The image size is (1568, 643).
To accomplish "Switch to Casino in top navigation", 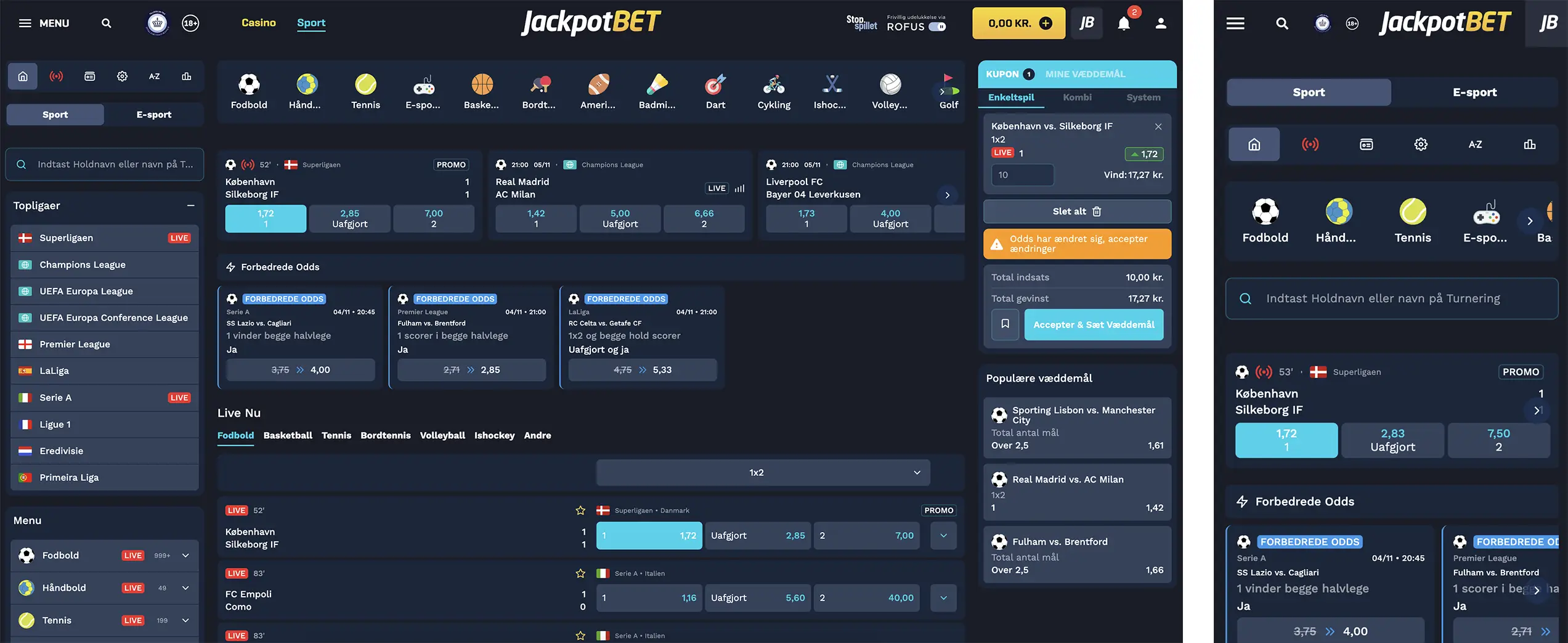I will pos(259,23).
